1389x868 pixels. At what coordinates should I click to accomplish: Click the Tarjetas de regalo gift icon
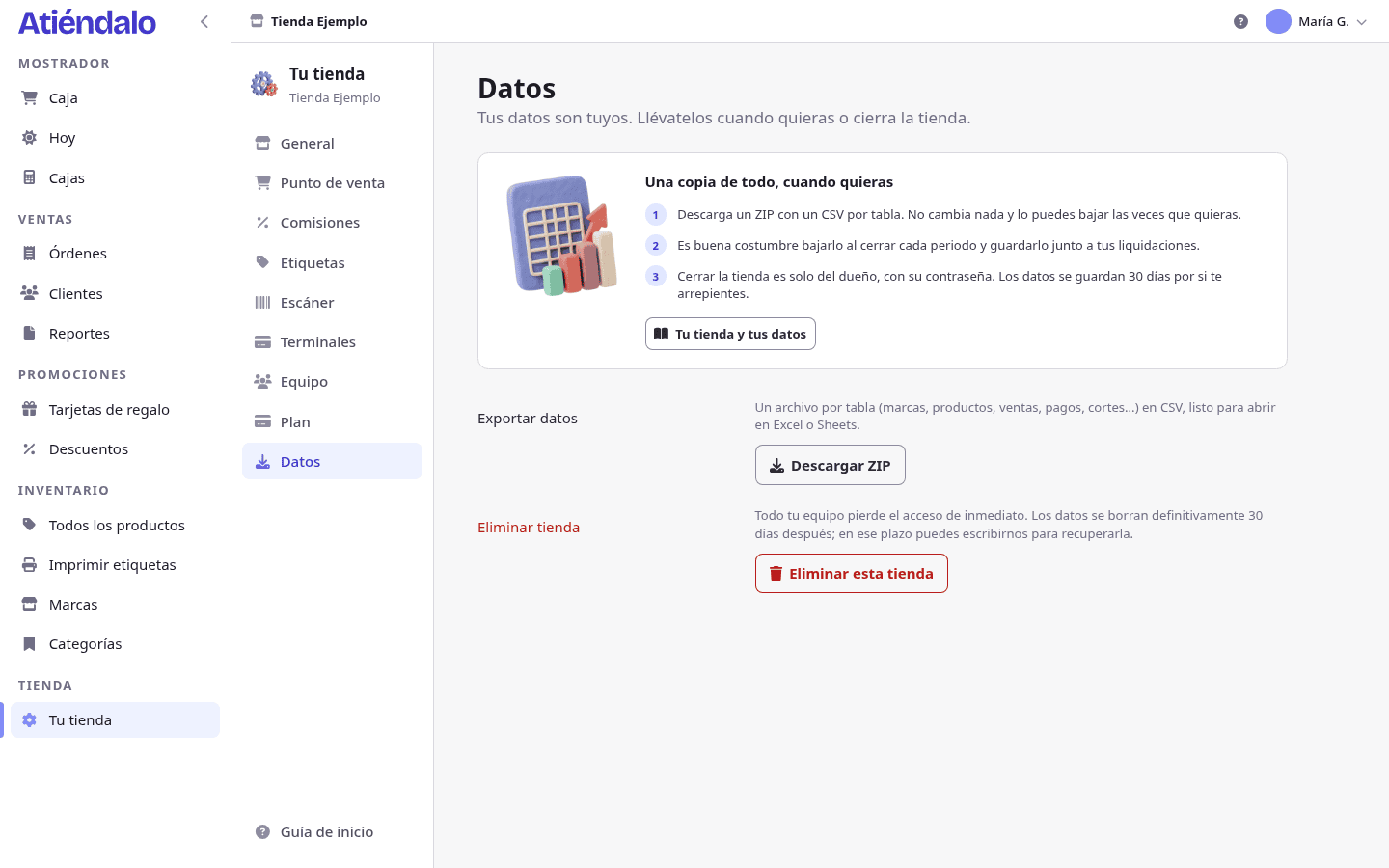[x=30, y=409]
